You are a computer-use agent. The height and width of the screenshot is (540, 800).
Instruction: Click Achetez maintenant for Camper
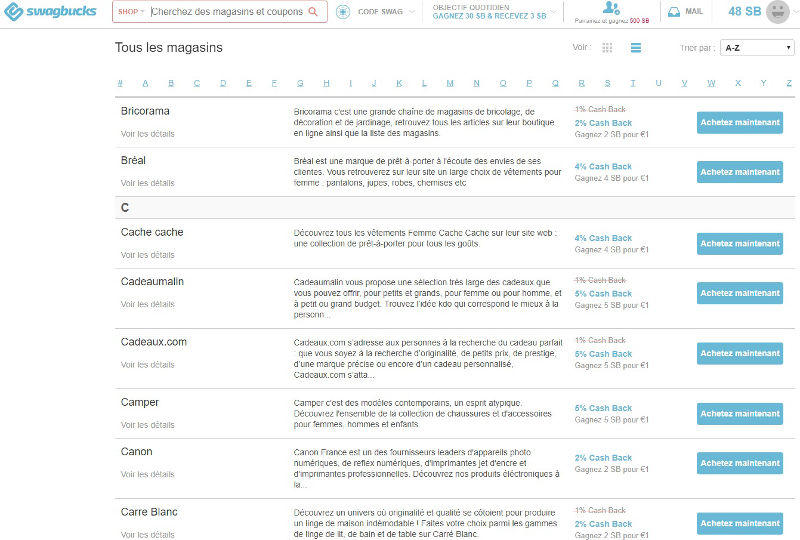(740, 413)
